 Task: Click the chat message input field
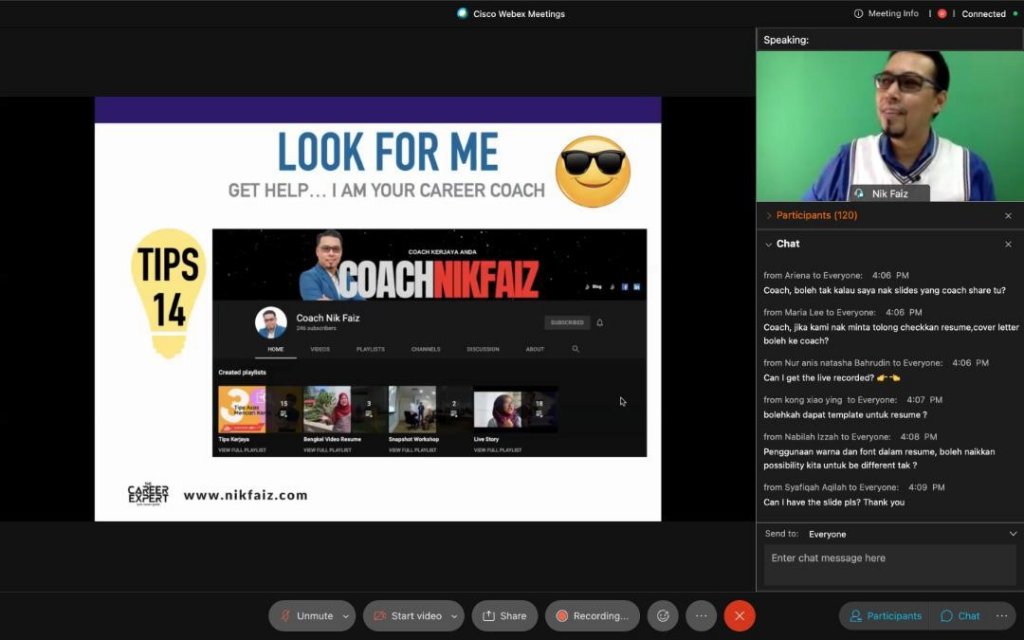click(x=889, y=566)
